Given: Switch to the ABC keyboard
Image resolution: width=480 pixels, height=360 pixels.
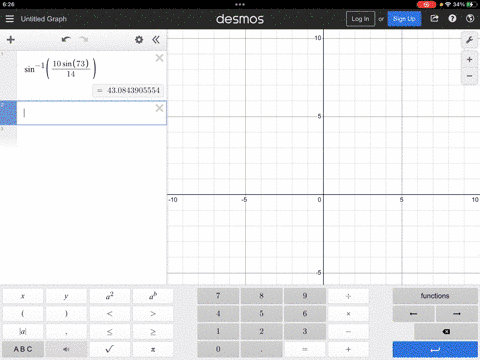Looking at the screenshot, I should click(x=23, y=349).
